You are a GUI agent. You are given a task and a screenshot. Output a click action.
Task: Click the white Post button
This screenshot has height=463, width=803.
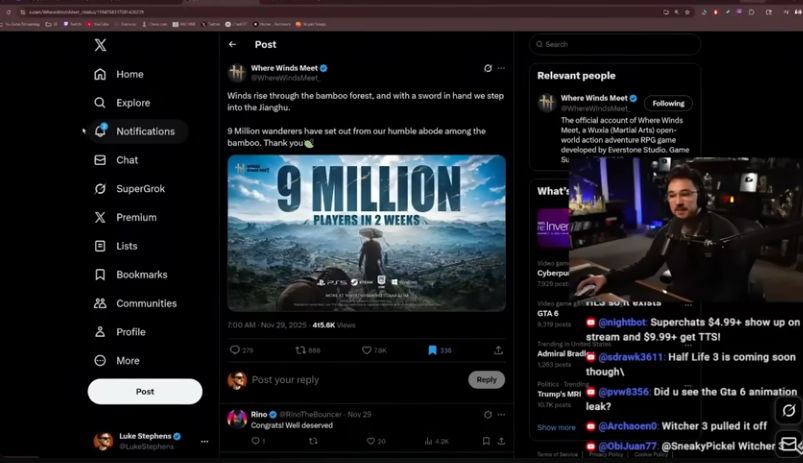coord(145,391)
